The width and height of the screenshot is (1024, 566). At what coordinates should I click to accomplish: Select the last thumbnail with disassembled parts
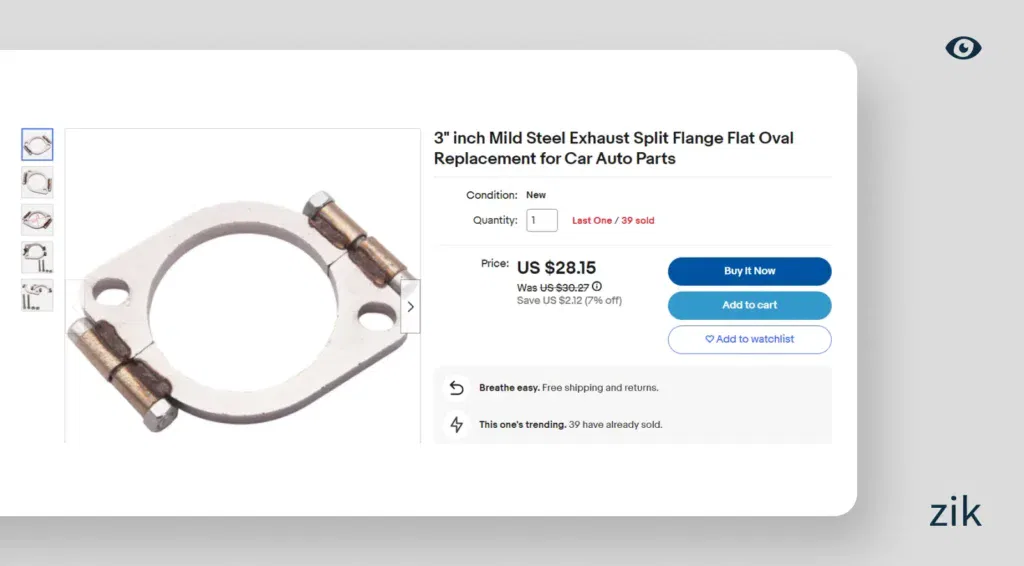[37, 295]
